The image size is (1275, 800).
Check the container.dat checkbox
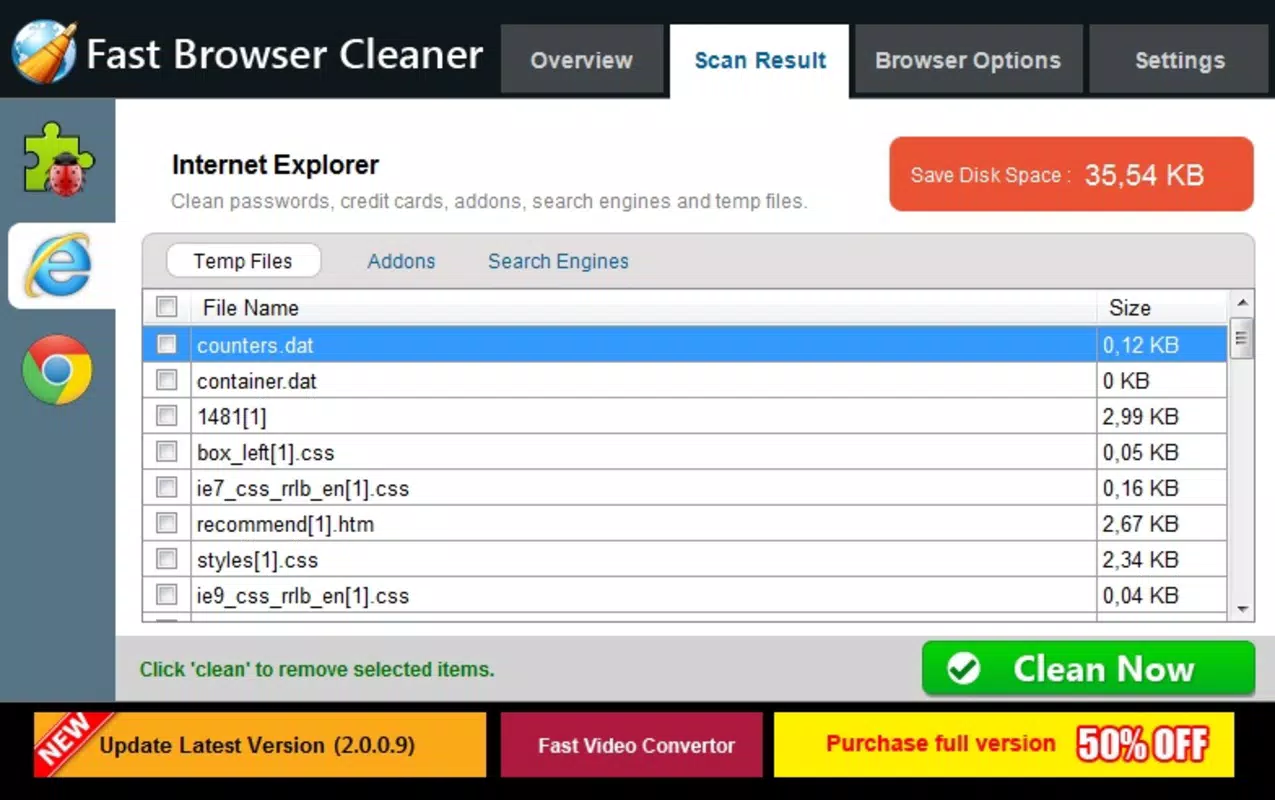[x=167, y=380]
